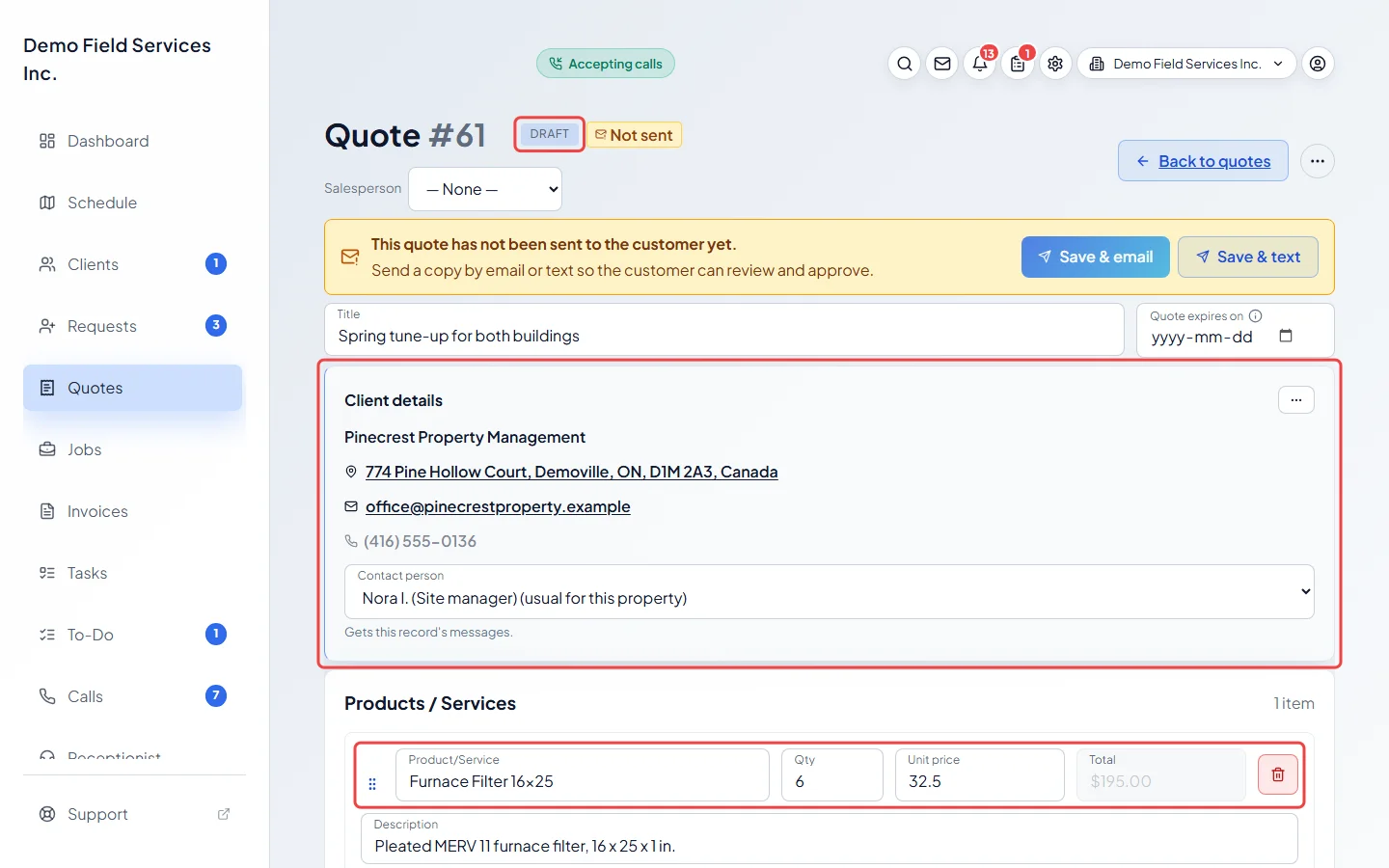Image resolution: width=1389 pixels, height=868 pixels.
Task: Open the Salesperson dropdown
Action: 485,189
